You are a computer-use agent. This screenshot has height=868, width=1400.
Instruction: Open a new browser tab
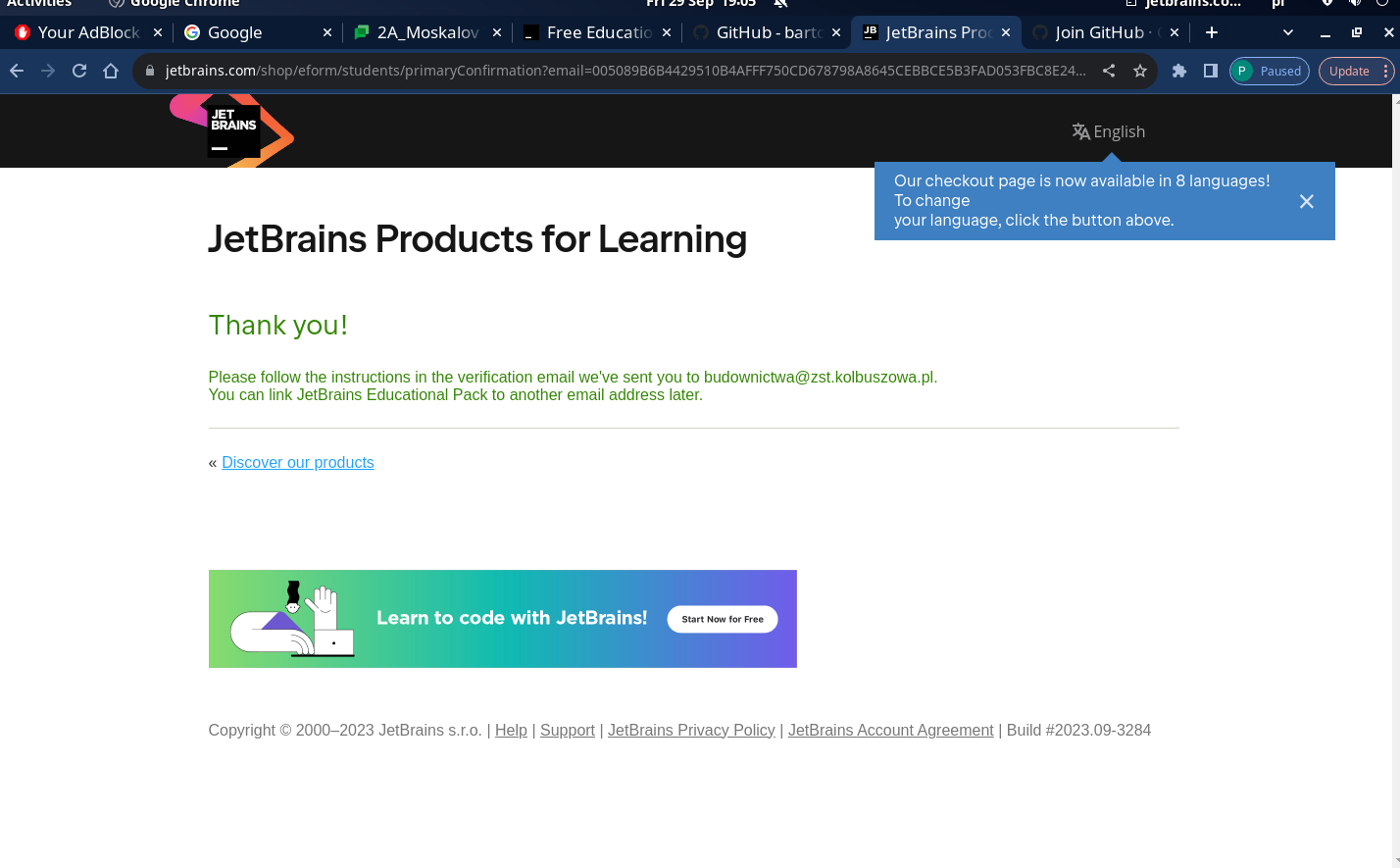pyautogui.click(x=1212, y=32)
